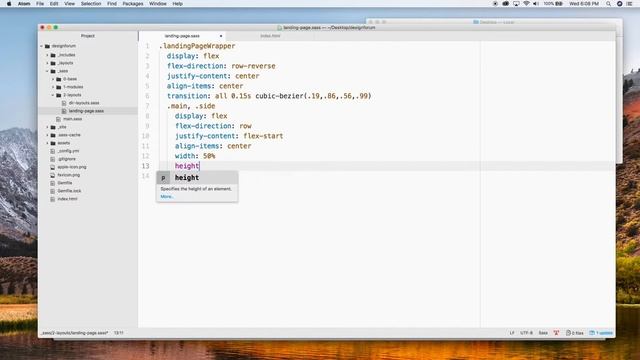640x360 pixels.
Task: Open the File menu
Action: (40, 4)
